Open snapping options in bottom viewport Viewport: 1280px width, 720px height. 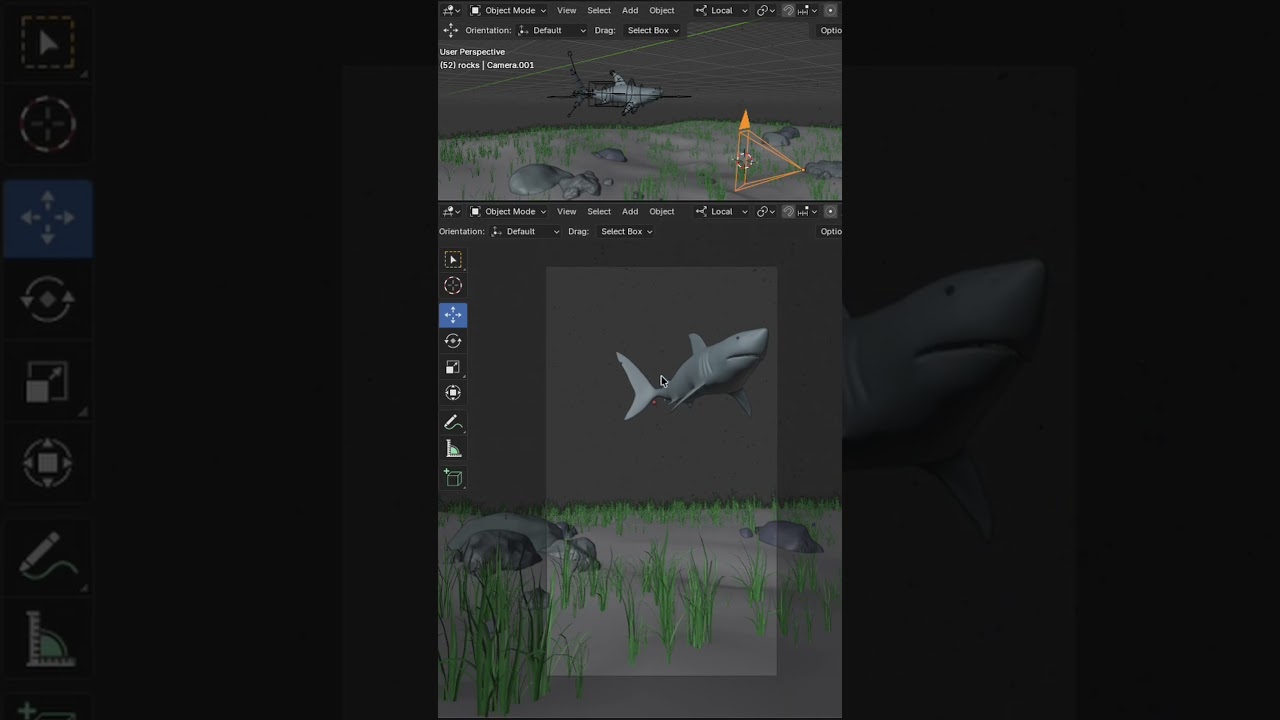807,211
